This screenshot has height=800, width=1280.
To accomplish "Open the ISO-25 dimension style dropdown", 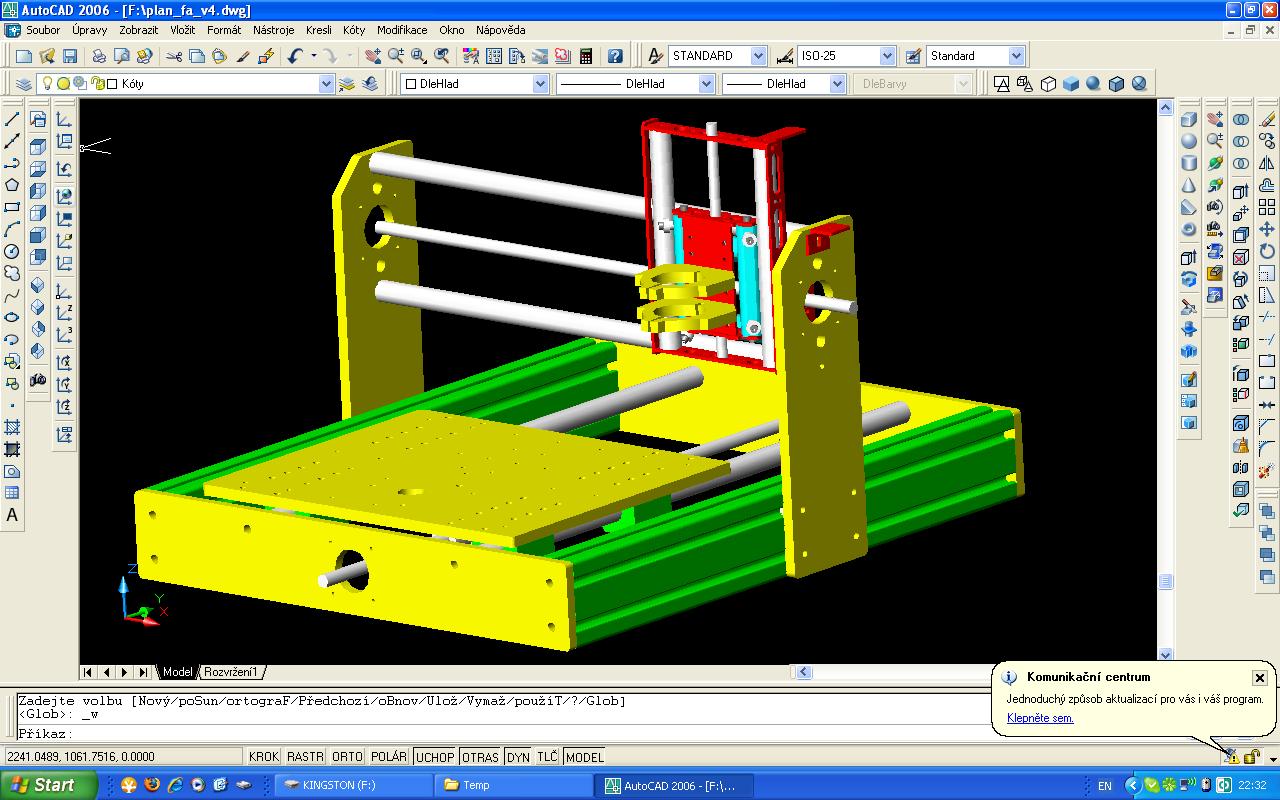I will pos(886,56).
